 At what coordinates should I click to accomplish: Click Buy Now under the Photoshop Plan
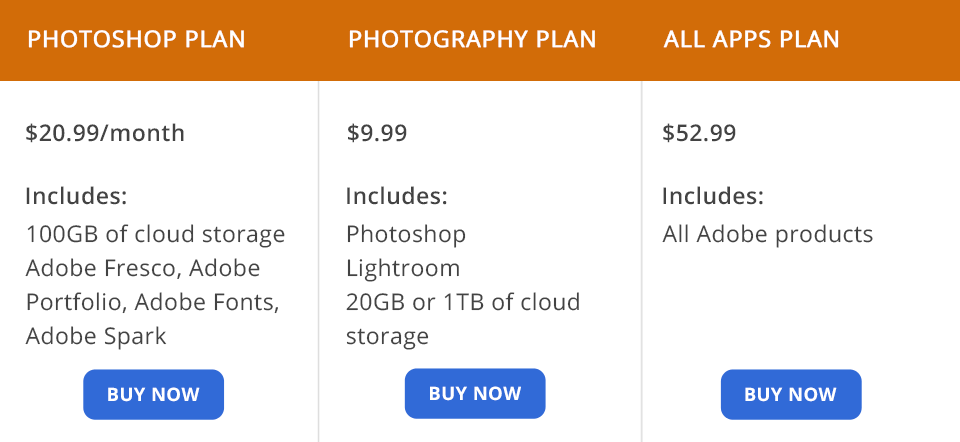coord(153,394)
